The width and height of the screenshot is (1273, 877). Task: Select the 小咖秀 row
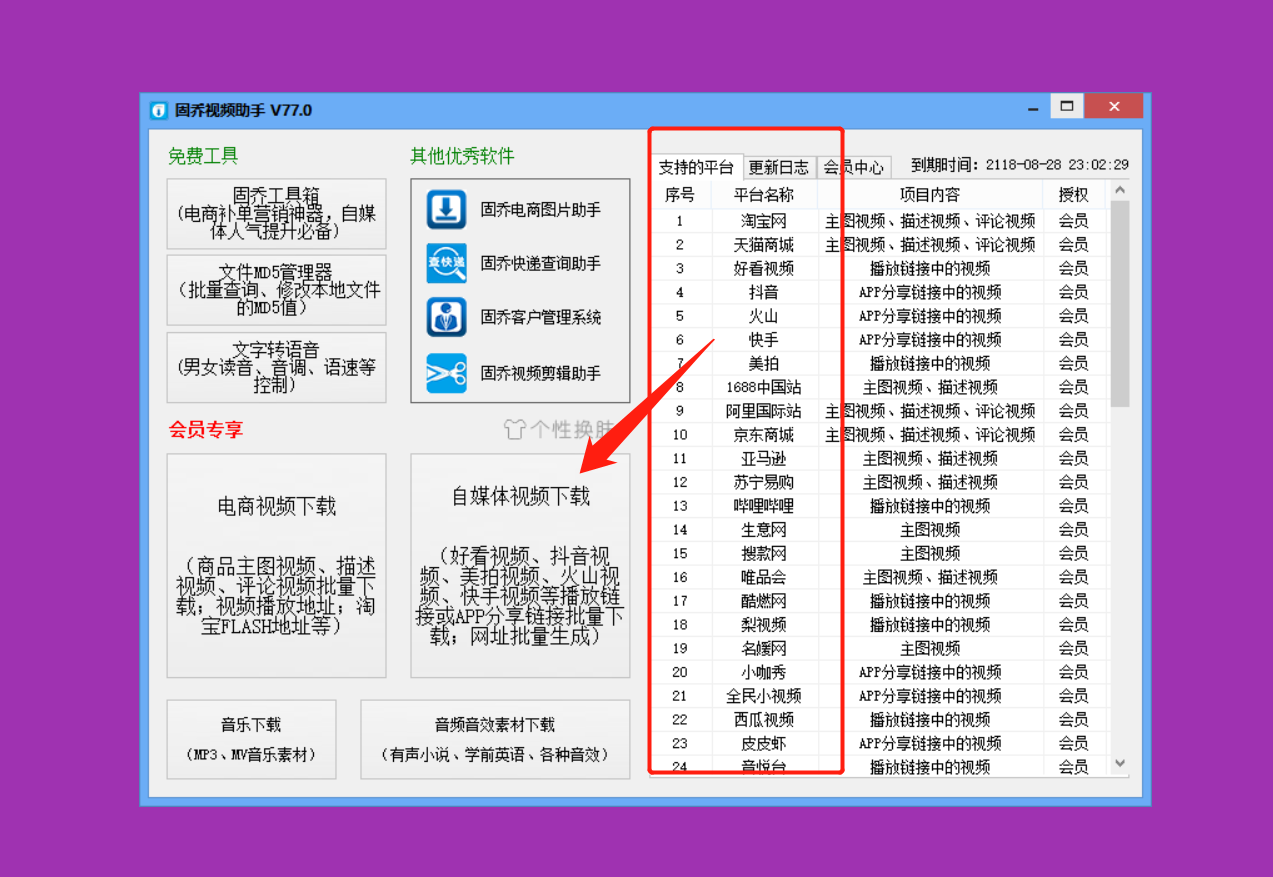pos(879,672)
